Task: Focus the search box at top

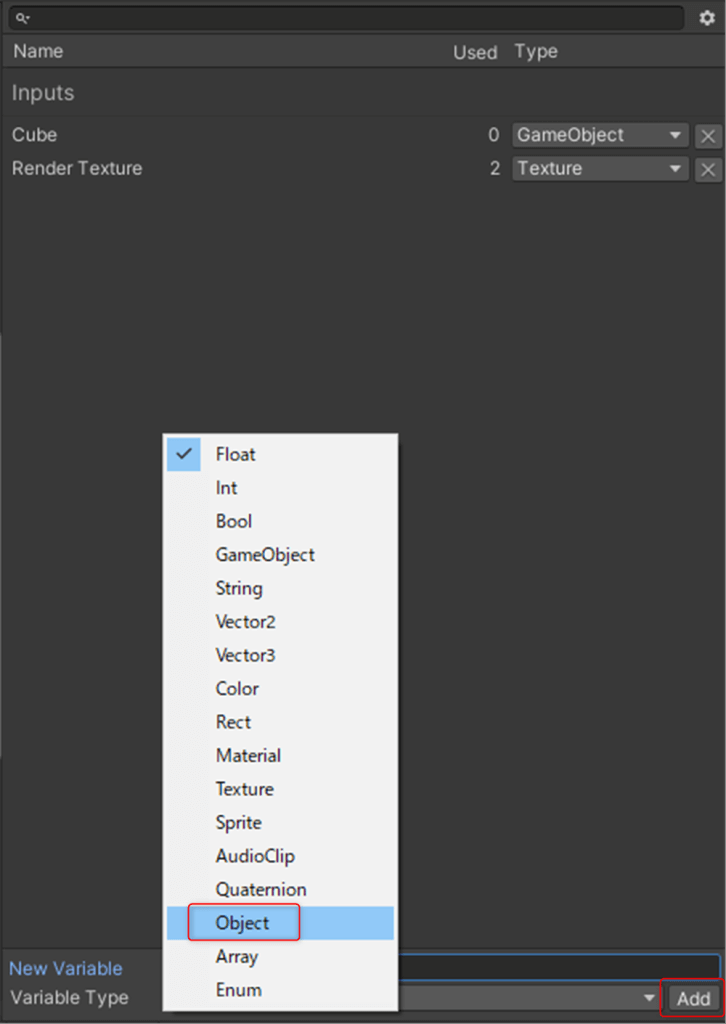Action: [x=350, y=18]
